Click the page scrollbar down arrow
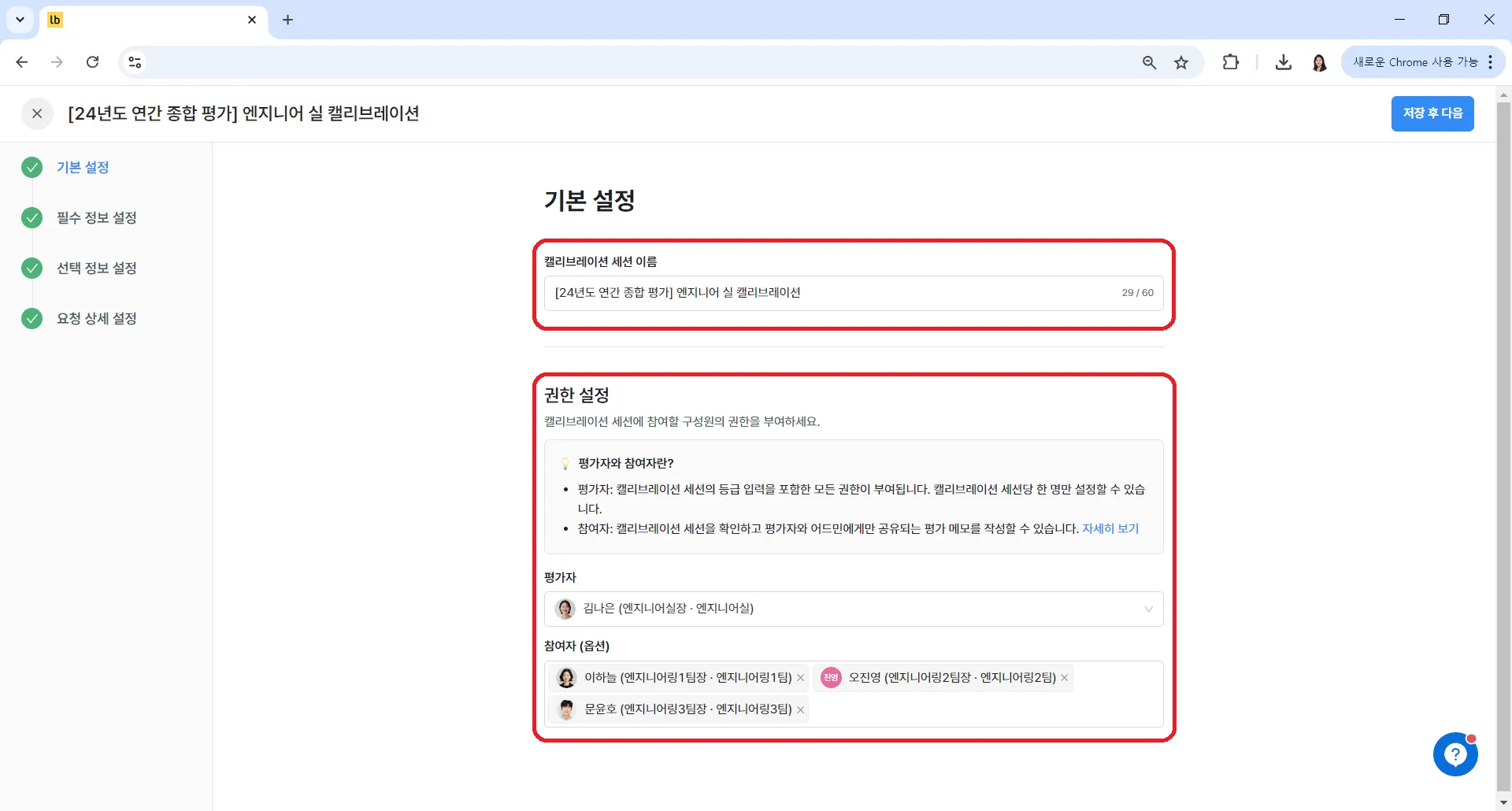The width and height of the screenshot is (1512, 811). pos(1503,802)
